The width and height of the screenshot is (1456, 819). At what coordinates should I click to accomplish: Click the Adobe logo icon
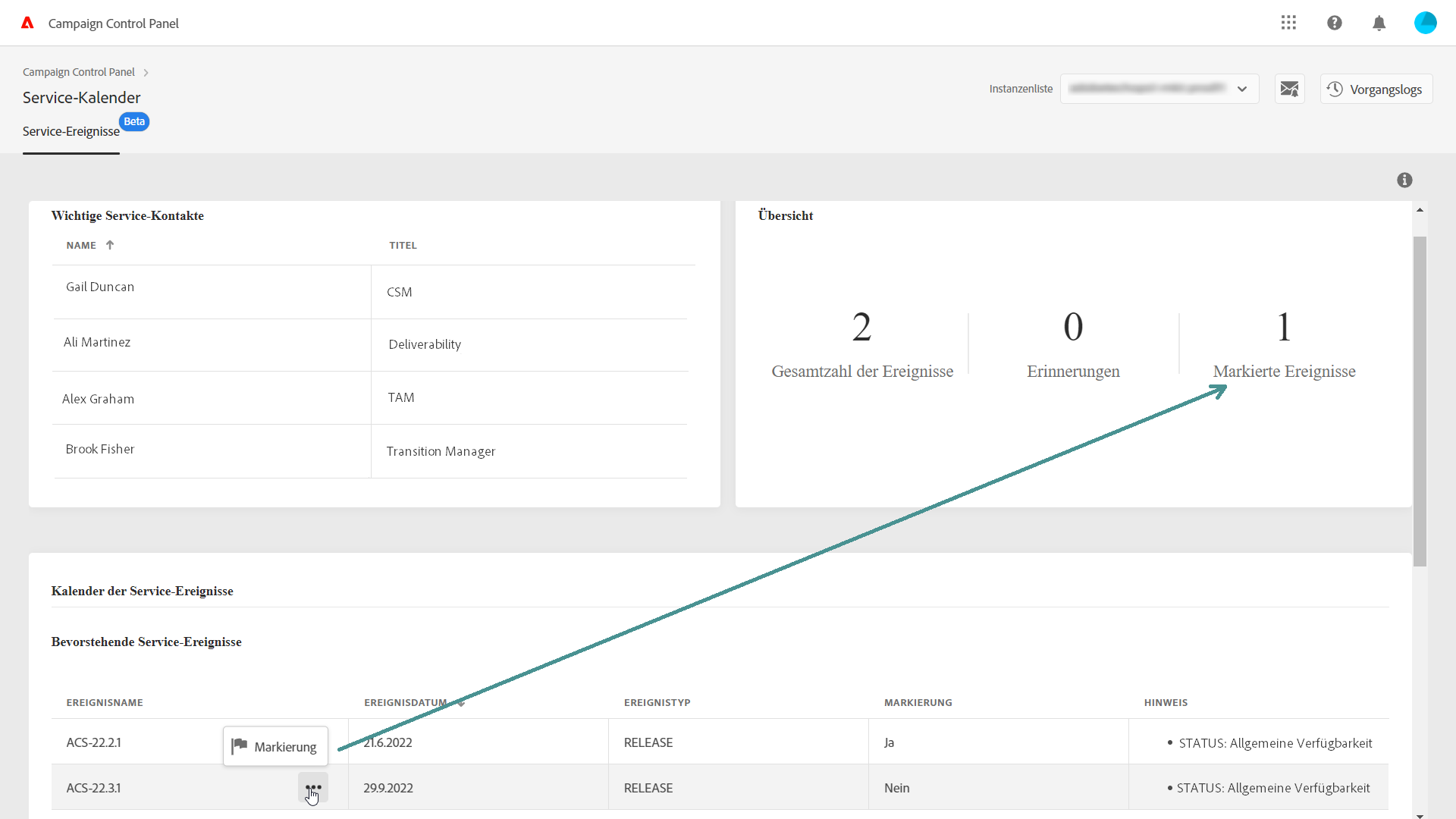[x=27, y=23]
